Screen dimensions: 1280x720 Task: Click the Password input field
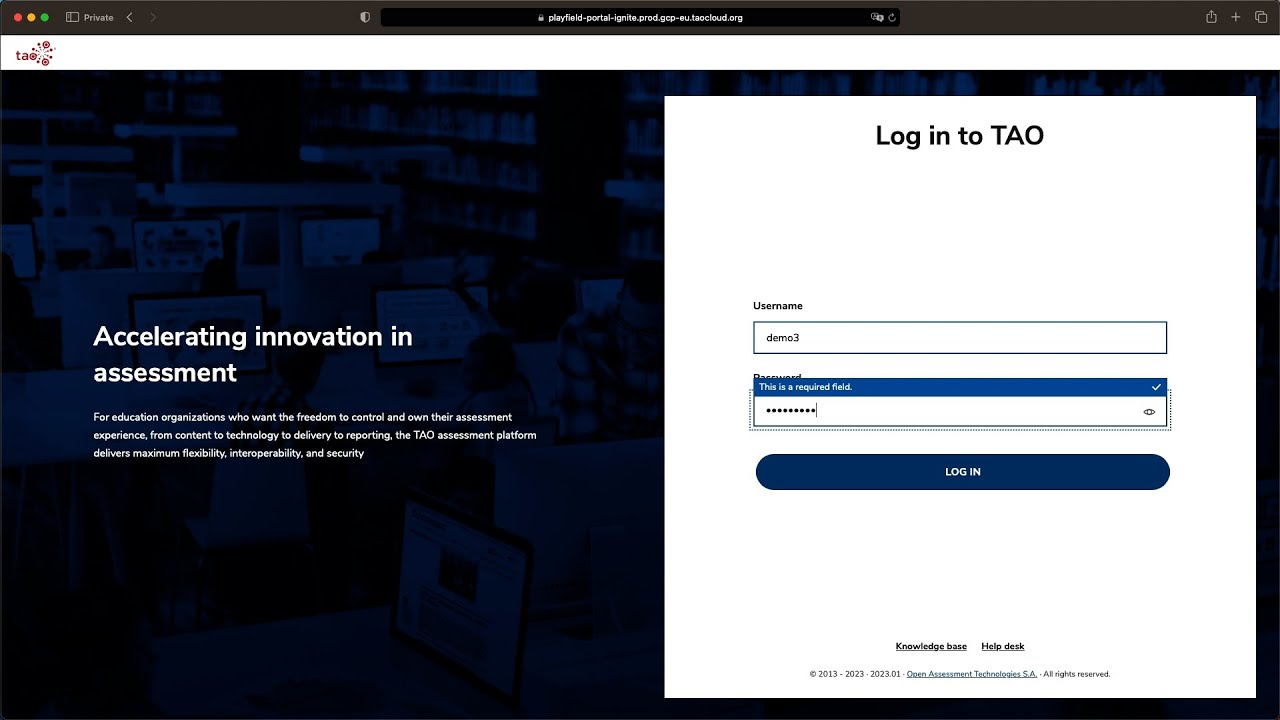click(960, 411)
